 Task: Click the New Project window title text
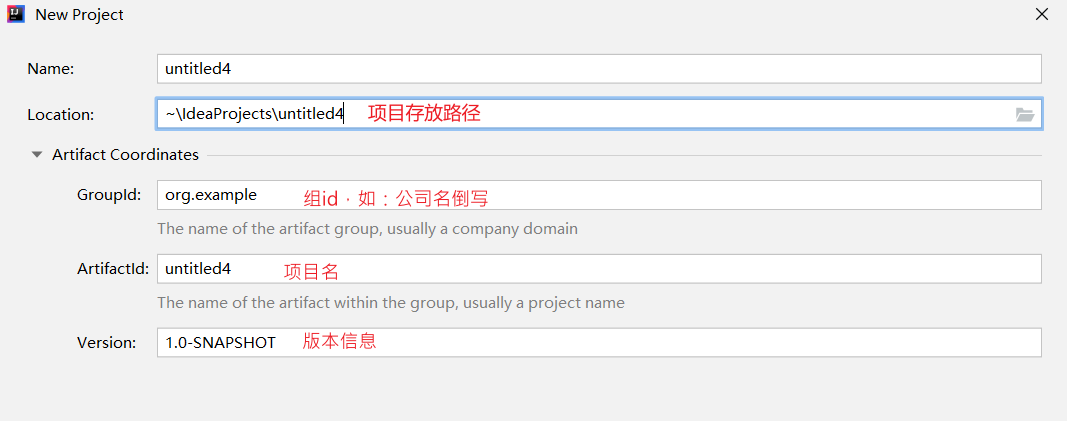click(x=80, y=15)
